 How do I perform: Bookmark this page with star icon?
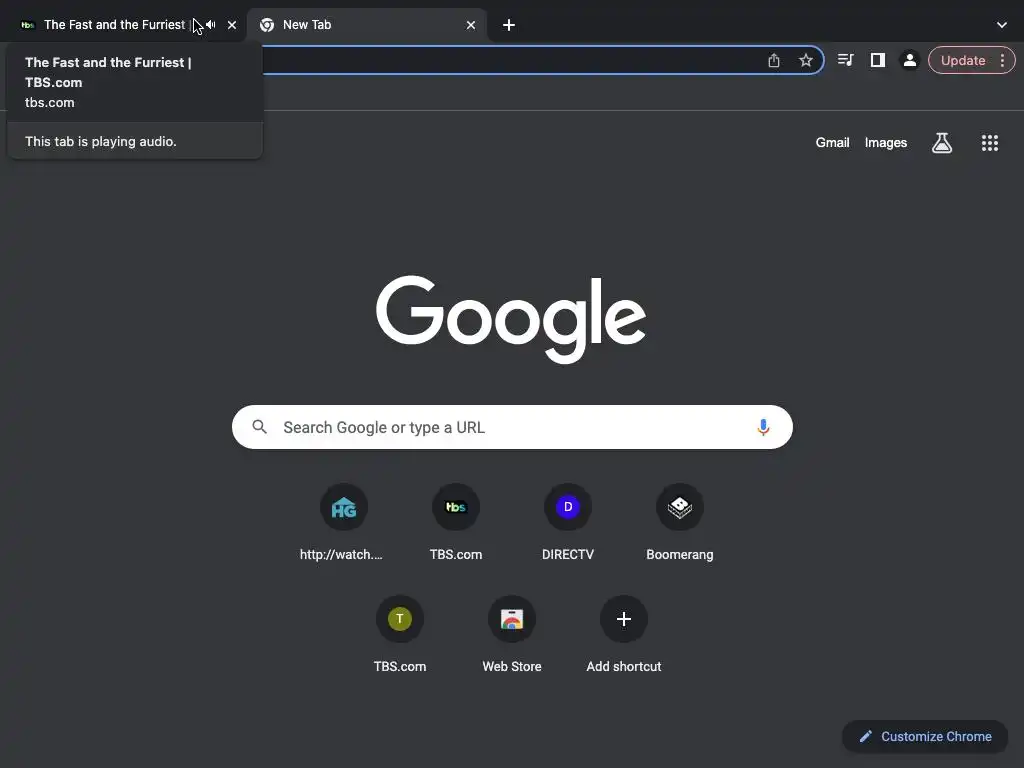806,60
